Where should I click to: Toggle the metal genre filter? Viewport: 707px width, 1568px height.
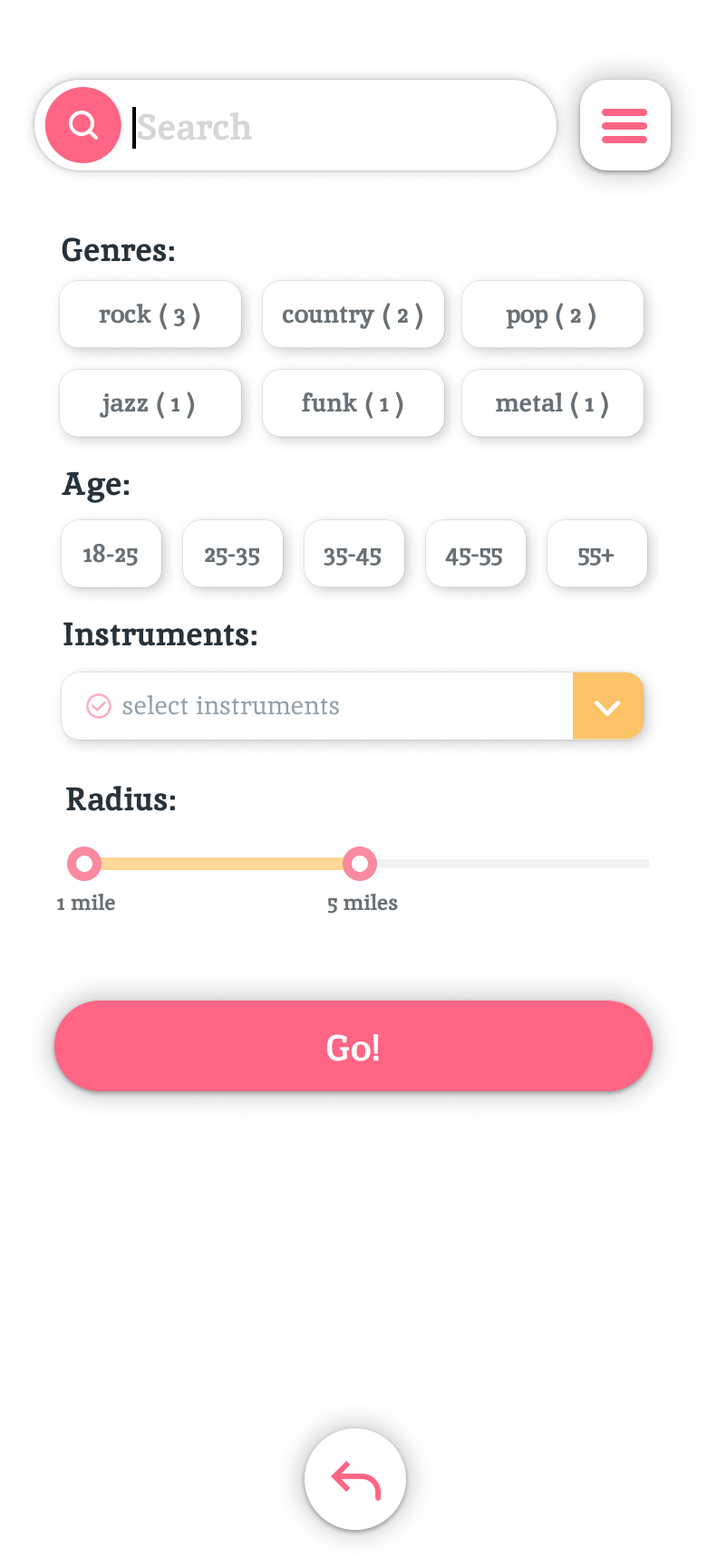[x=552, y=403]
